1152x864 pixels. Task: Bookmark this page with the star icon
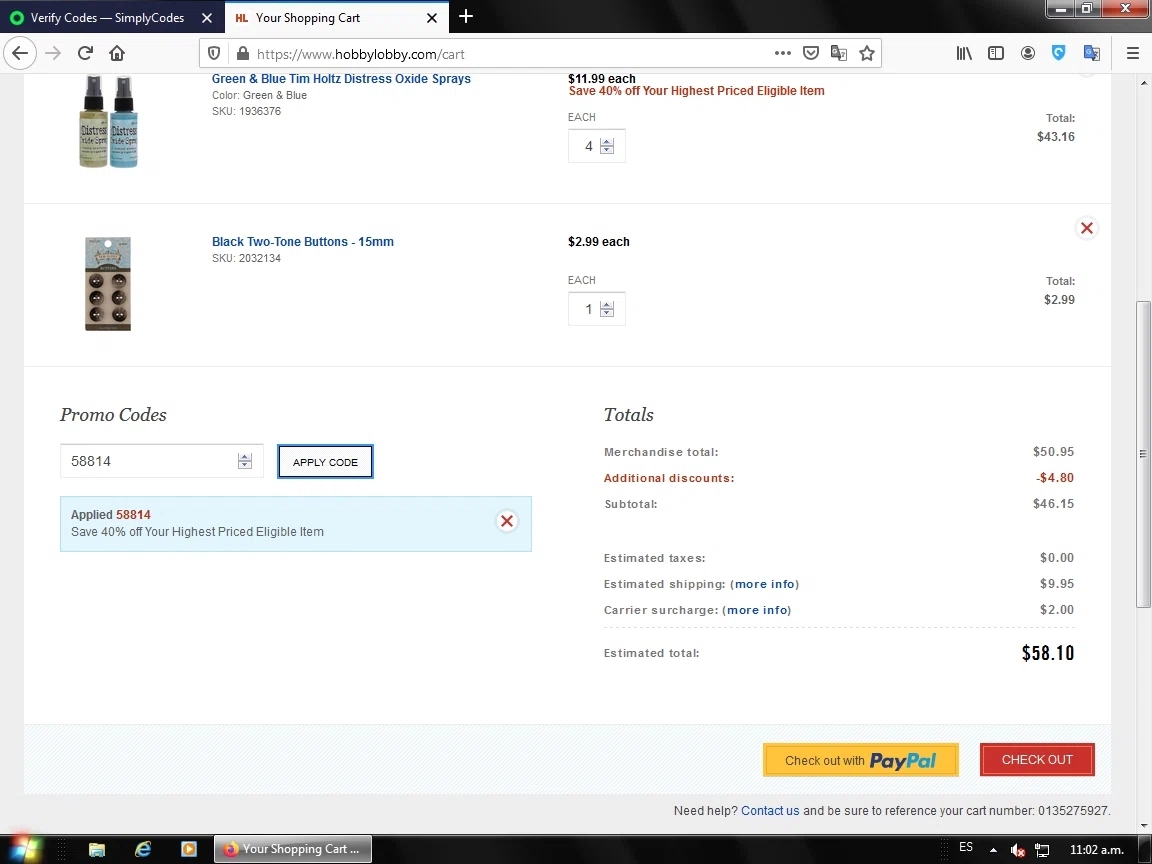click(867, 54)
